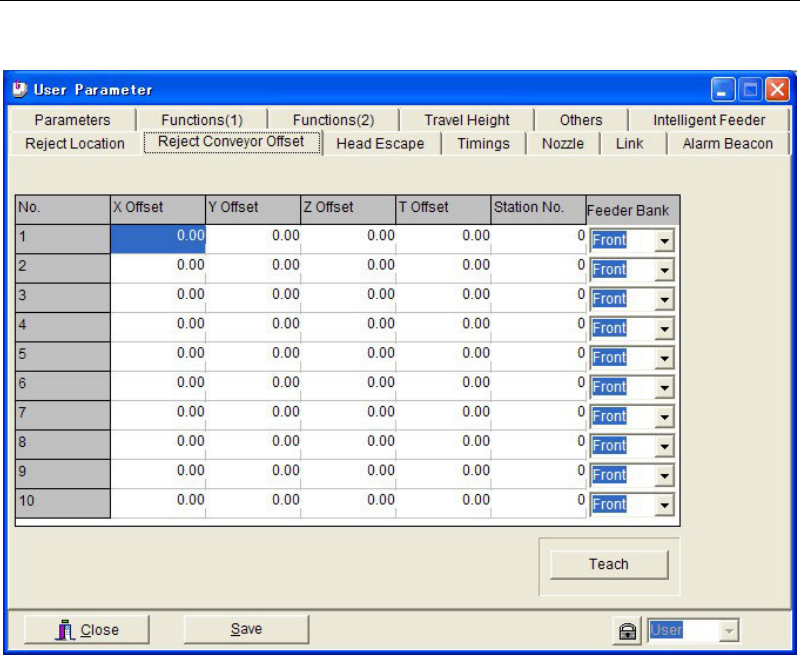Click the lock icon beside User dropdown

(x=631, y=630)
